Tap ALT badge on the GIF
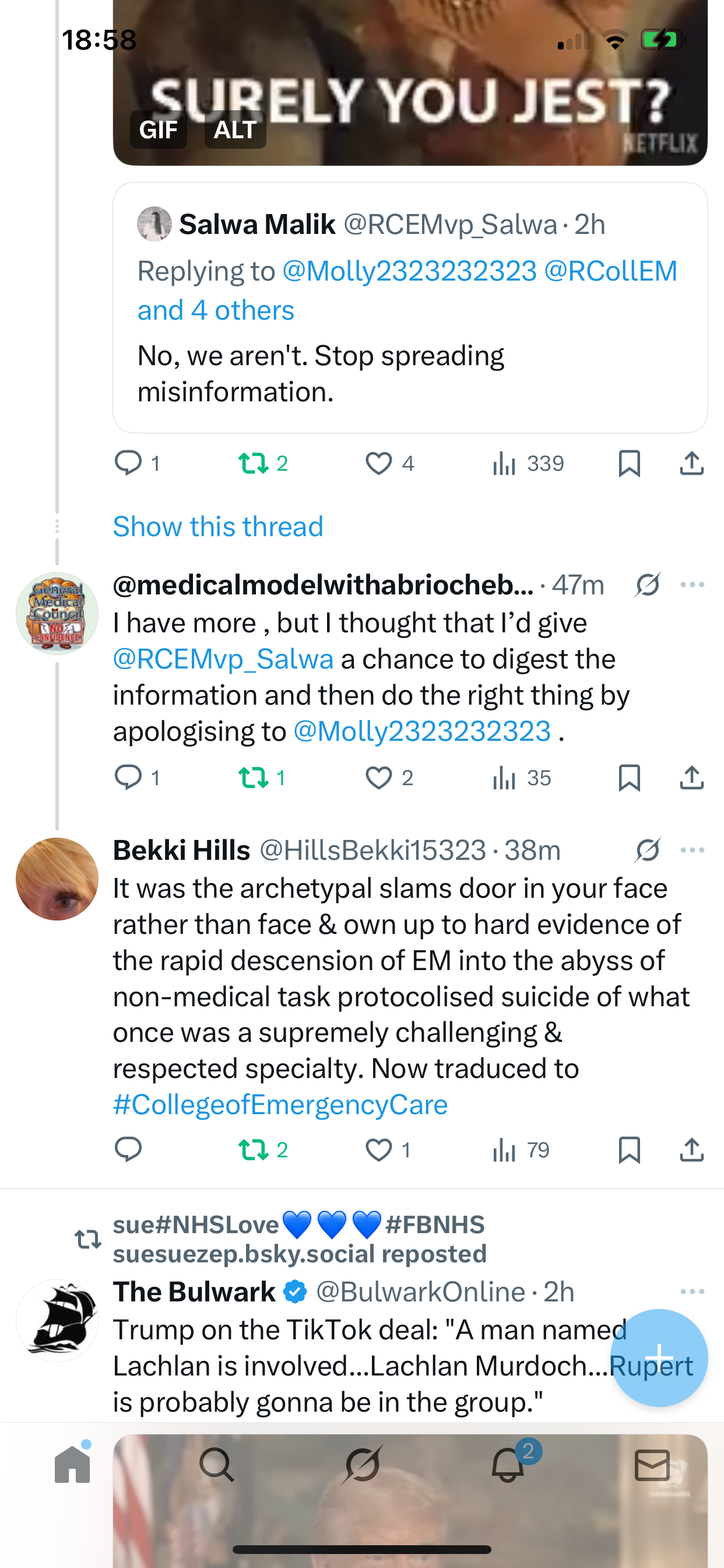This screenshot has height=1568, width=724. click(x=235, y=129)
